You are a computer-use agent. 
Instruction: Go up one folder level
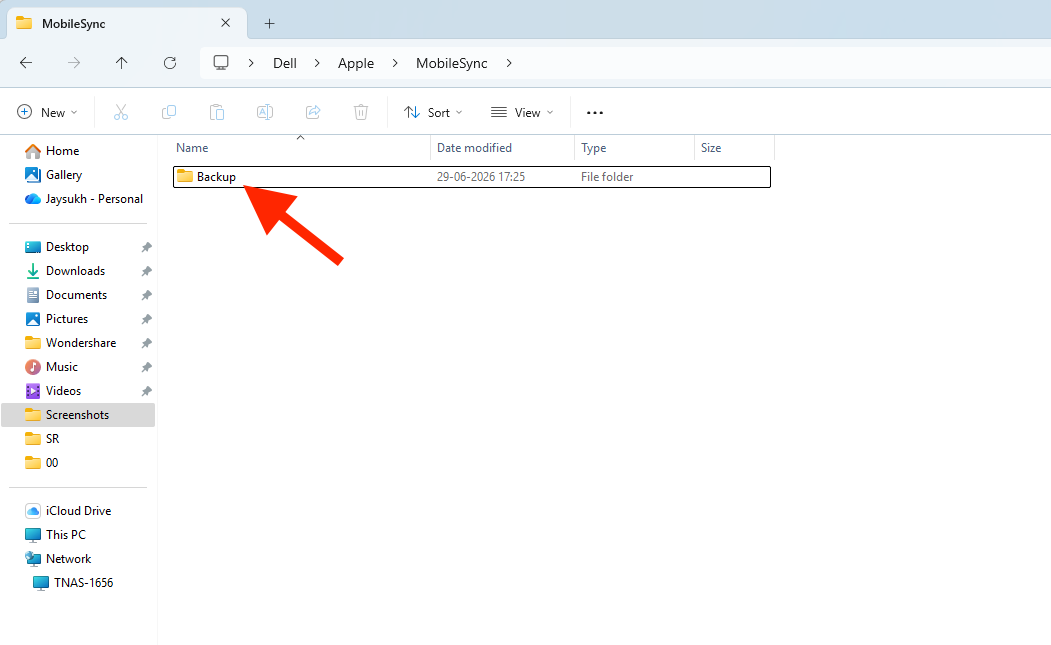click(x=121, y=63)
